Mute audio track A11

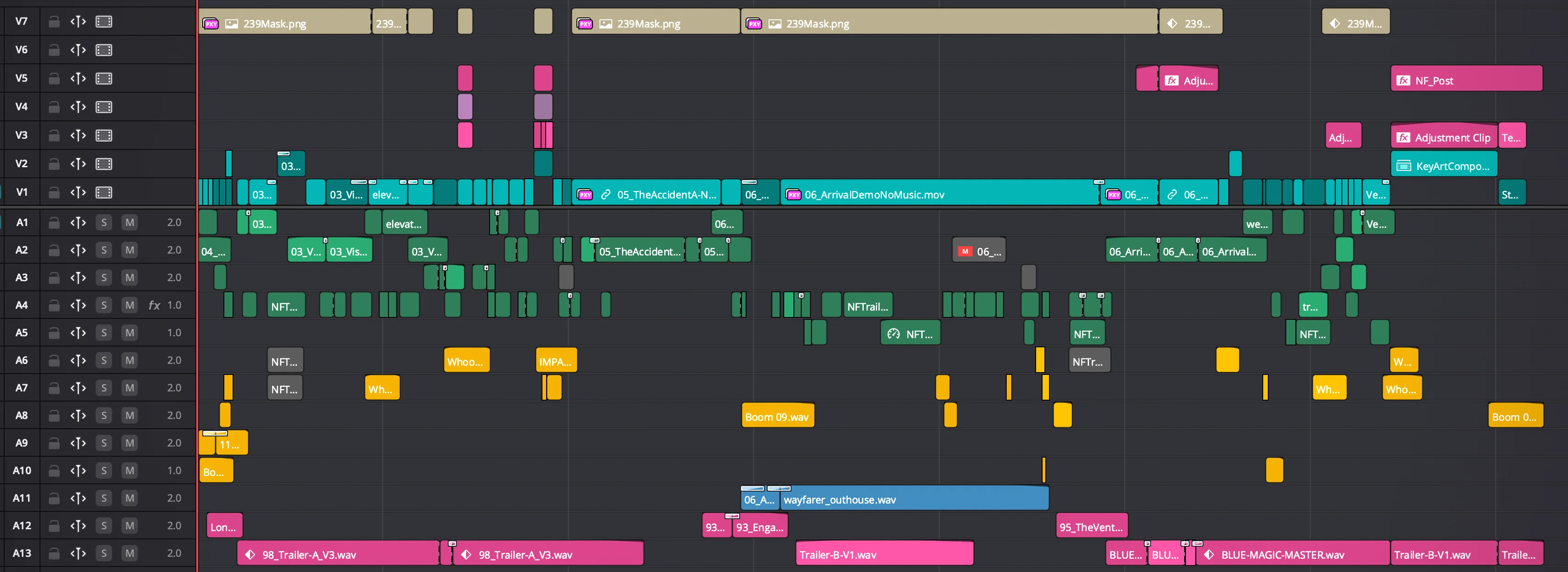point(130,498)
